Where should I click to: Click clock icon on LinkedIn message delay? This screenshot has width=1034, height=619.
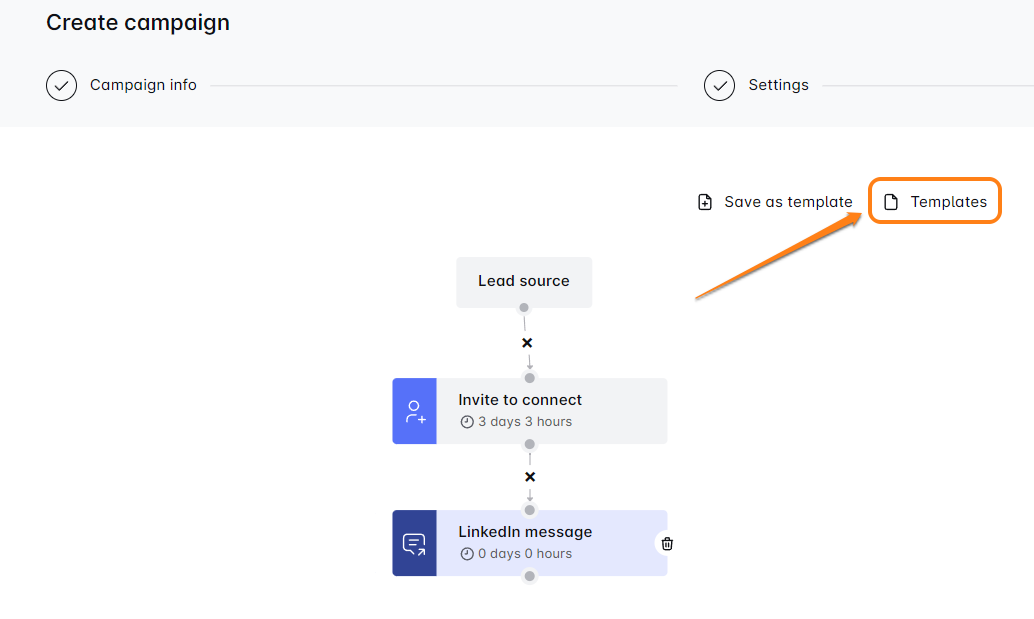click(466, 554)
